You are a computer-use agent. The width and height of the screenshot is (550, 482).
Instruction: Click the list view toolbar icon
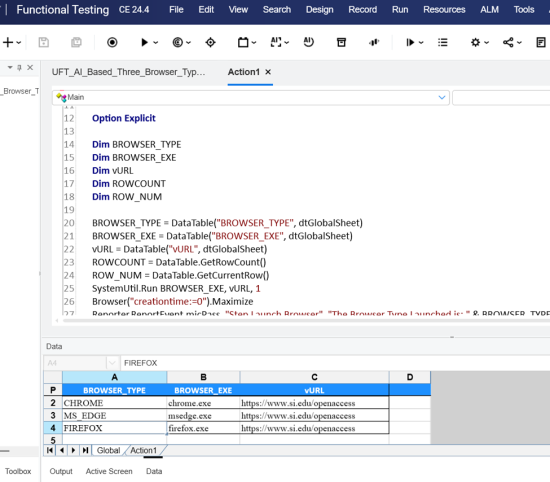coord(443,42)
